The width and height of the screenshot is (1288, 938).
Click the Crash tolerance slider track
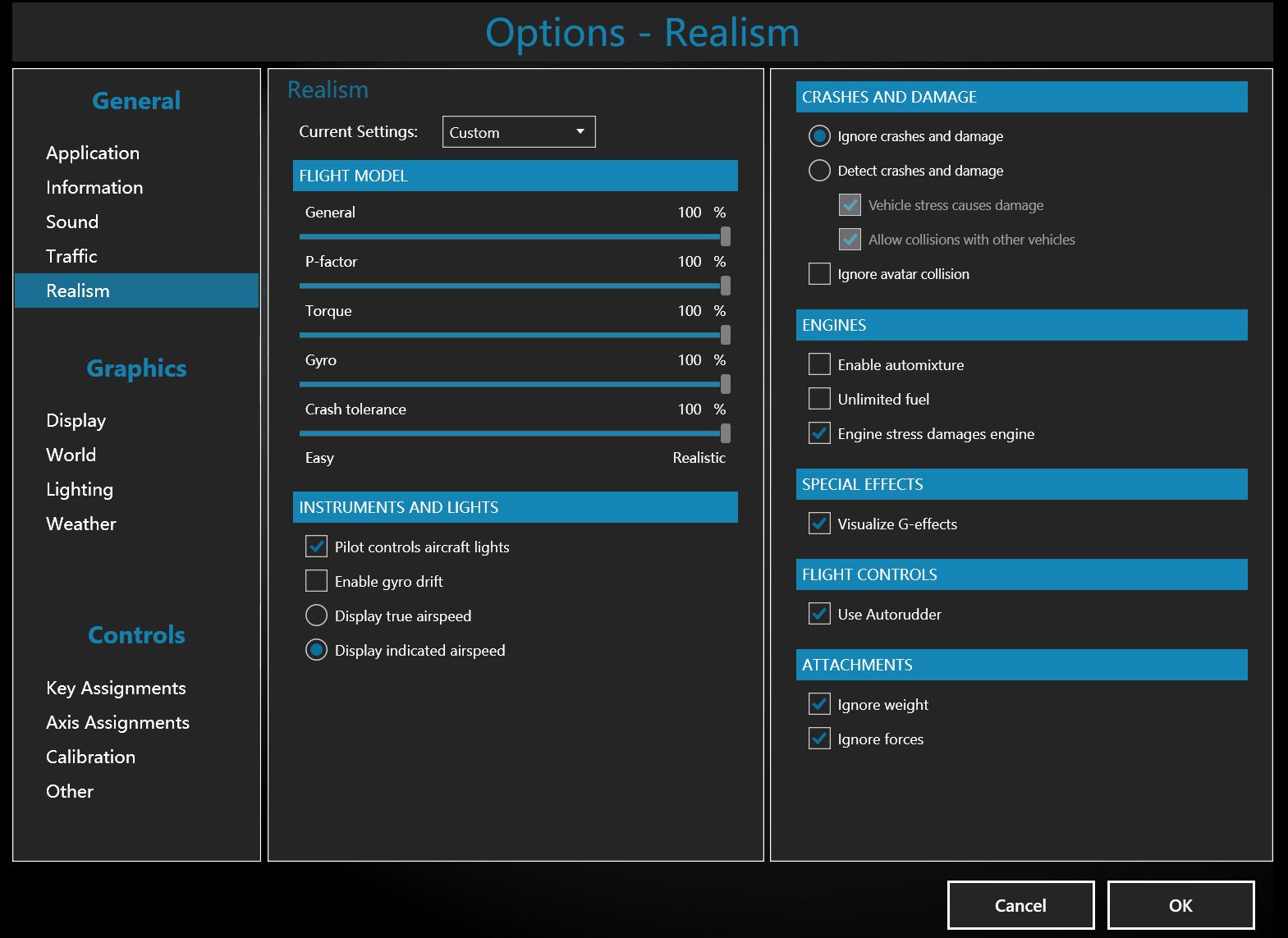[x=509, y=433]
